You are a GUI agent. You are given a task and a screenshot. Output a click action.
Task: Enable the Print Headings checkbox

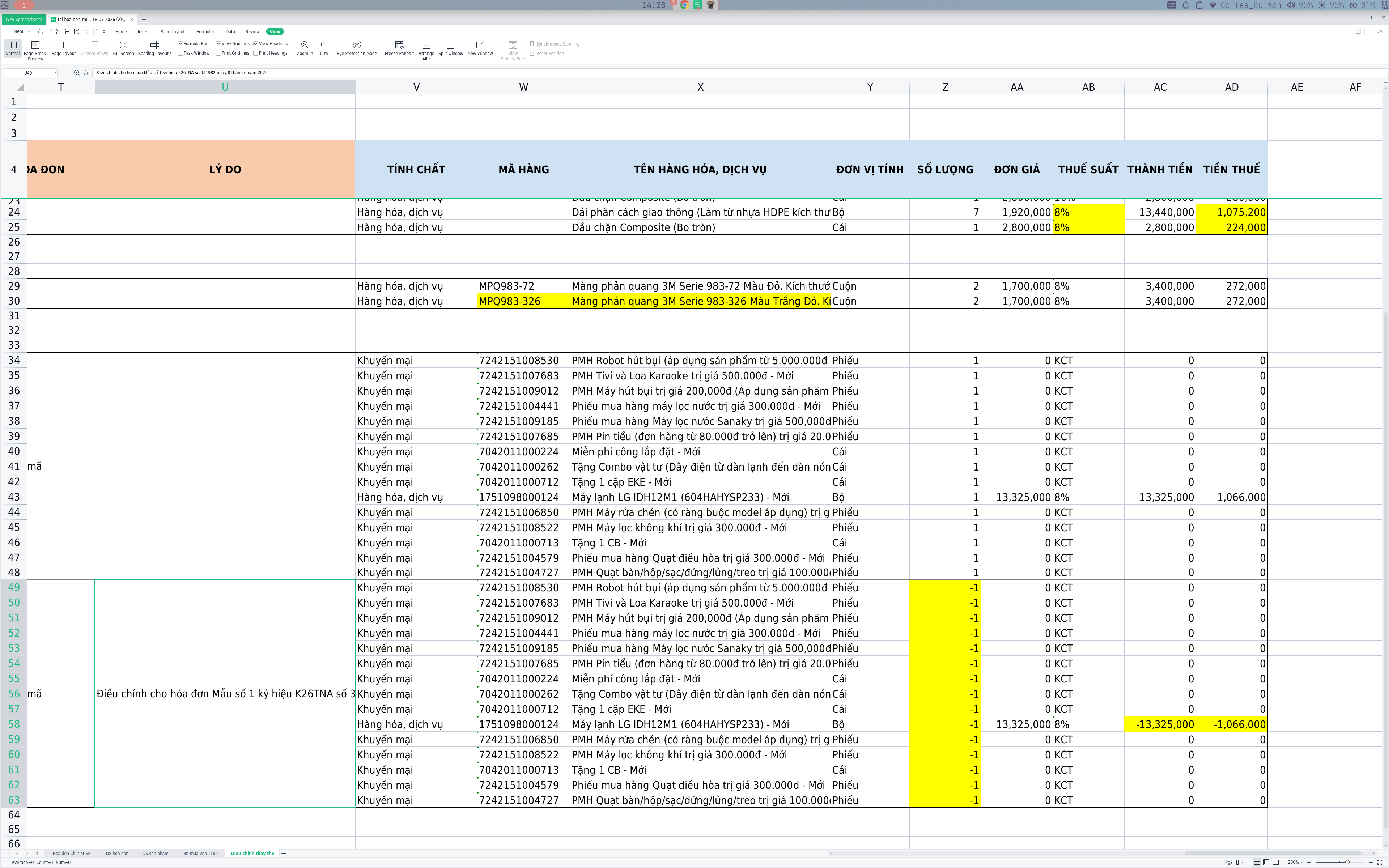[x=255, y=54]
